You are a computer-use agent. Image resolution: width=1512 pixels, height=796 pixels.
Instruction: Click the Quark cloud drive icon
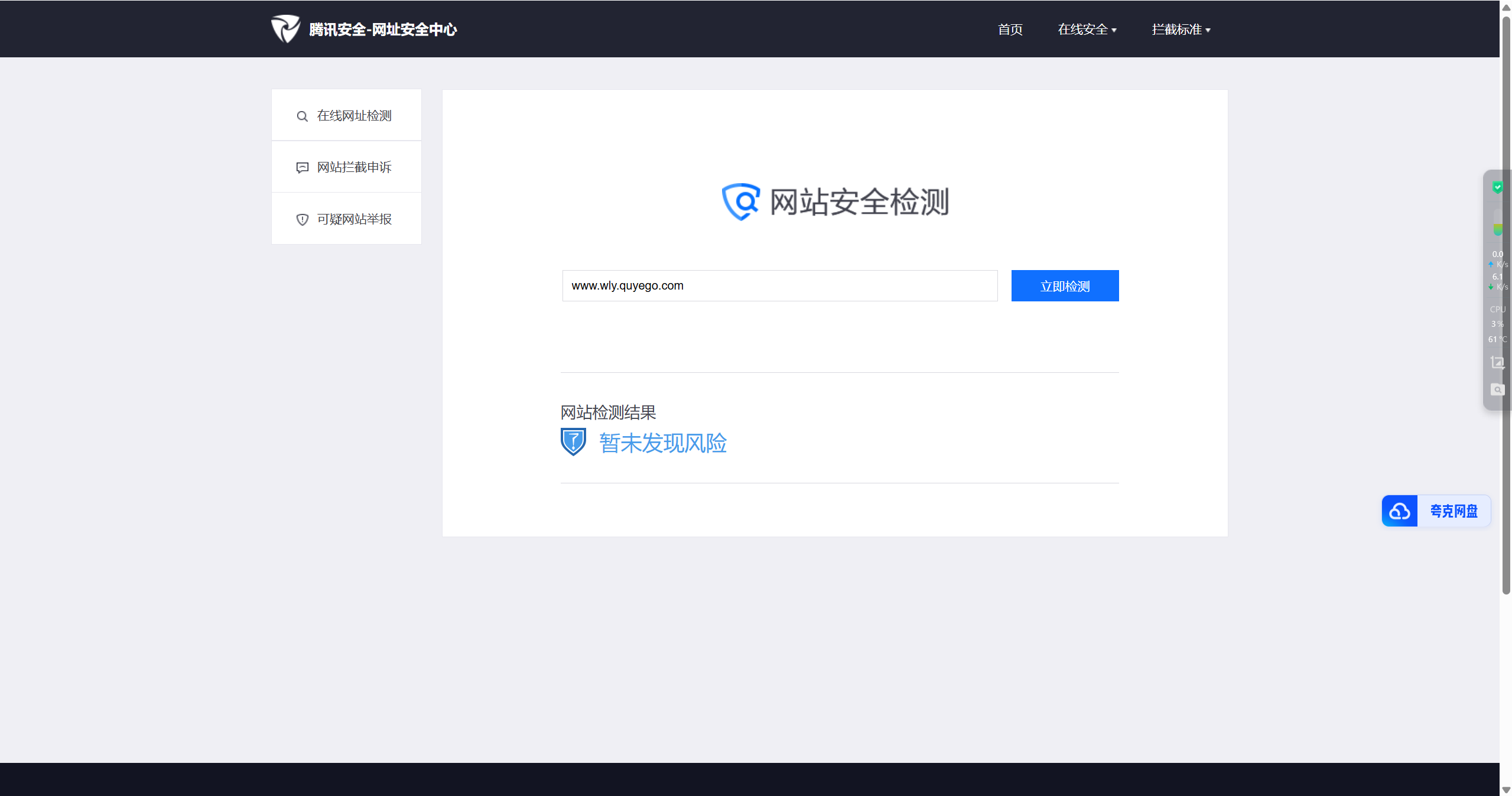pos(1399,511)
